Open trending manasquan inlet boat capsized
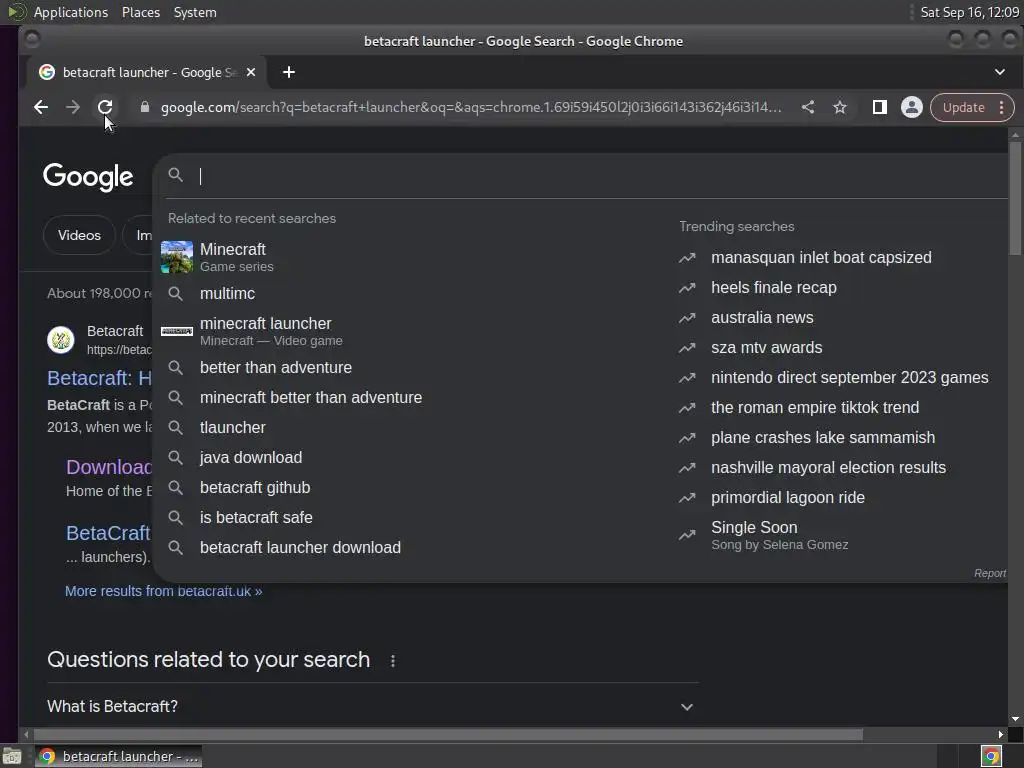The width and height of the screenshot is (1024, 768). click(x=821, y=257)
